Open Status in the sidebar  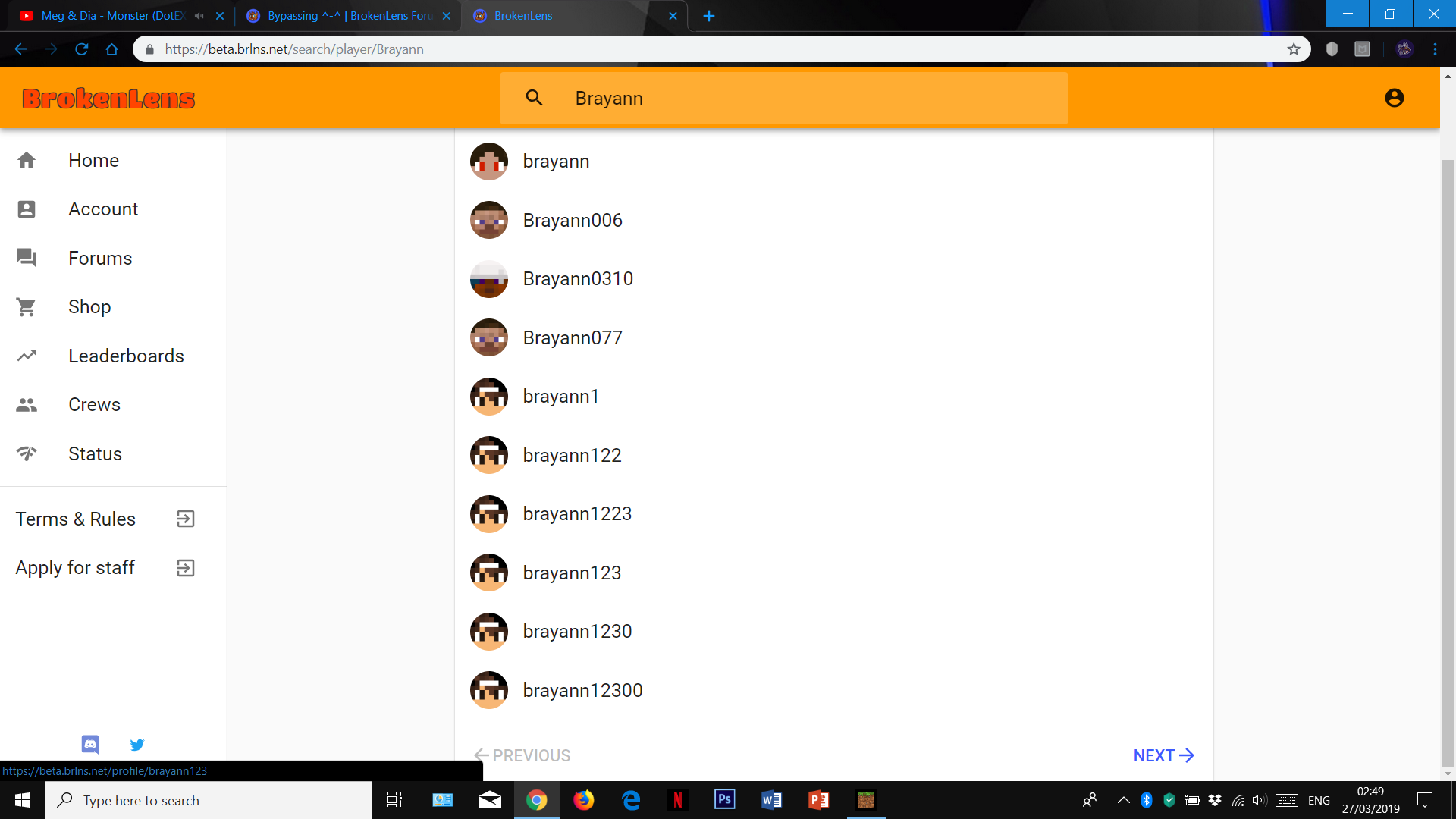(113, 454)
